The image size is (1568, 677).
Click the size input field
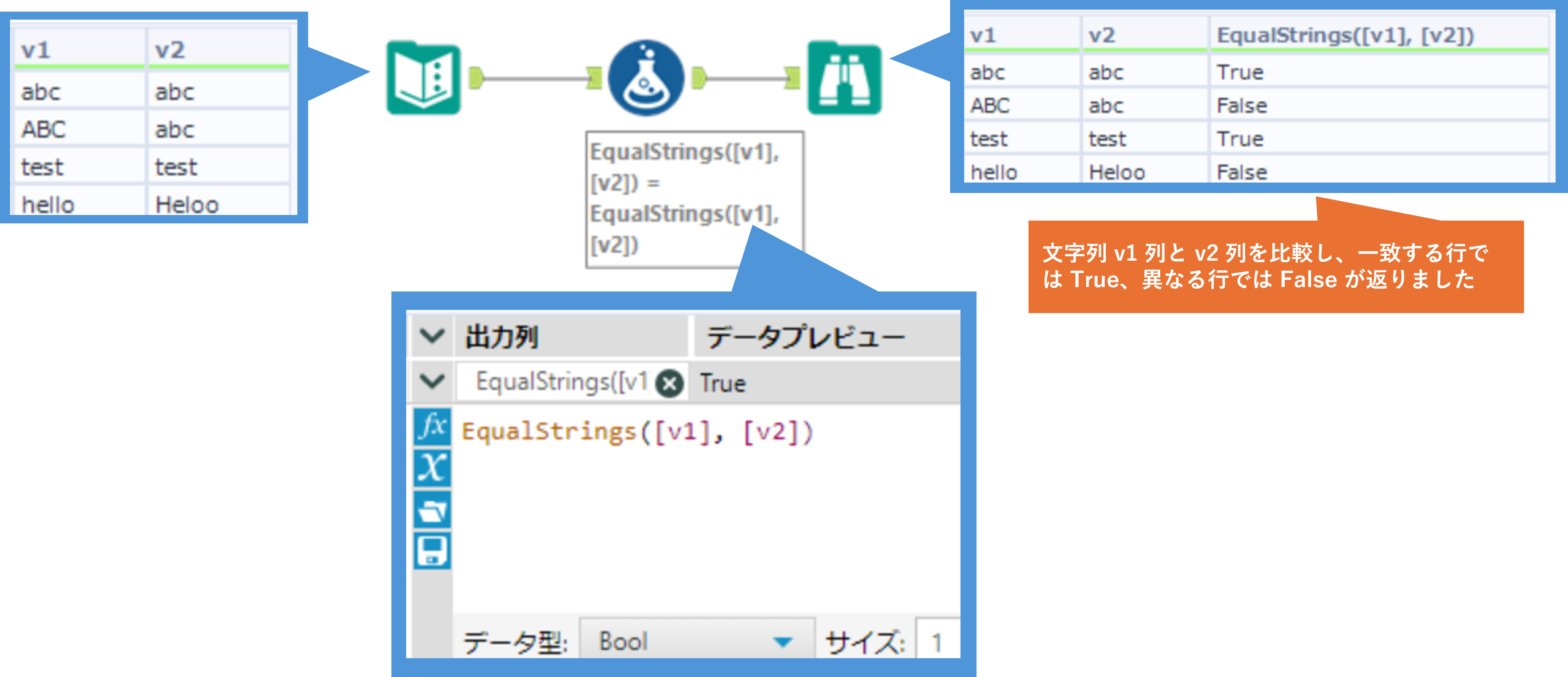[937, 642]
